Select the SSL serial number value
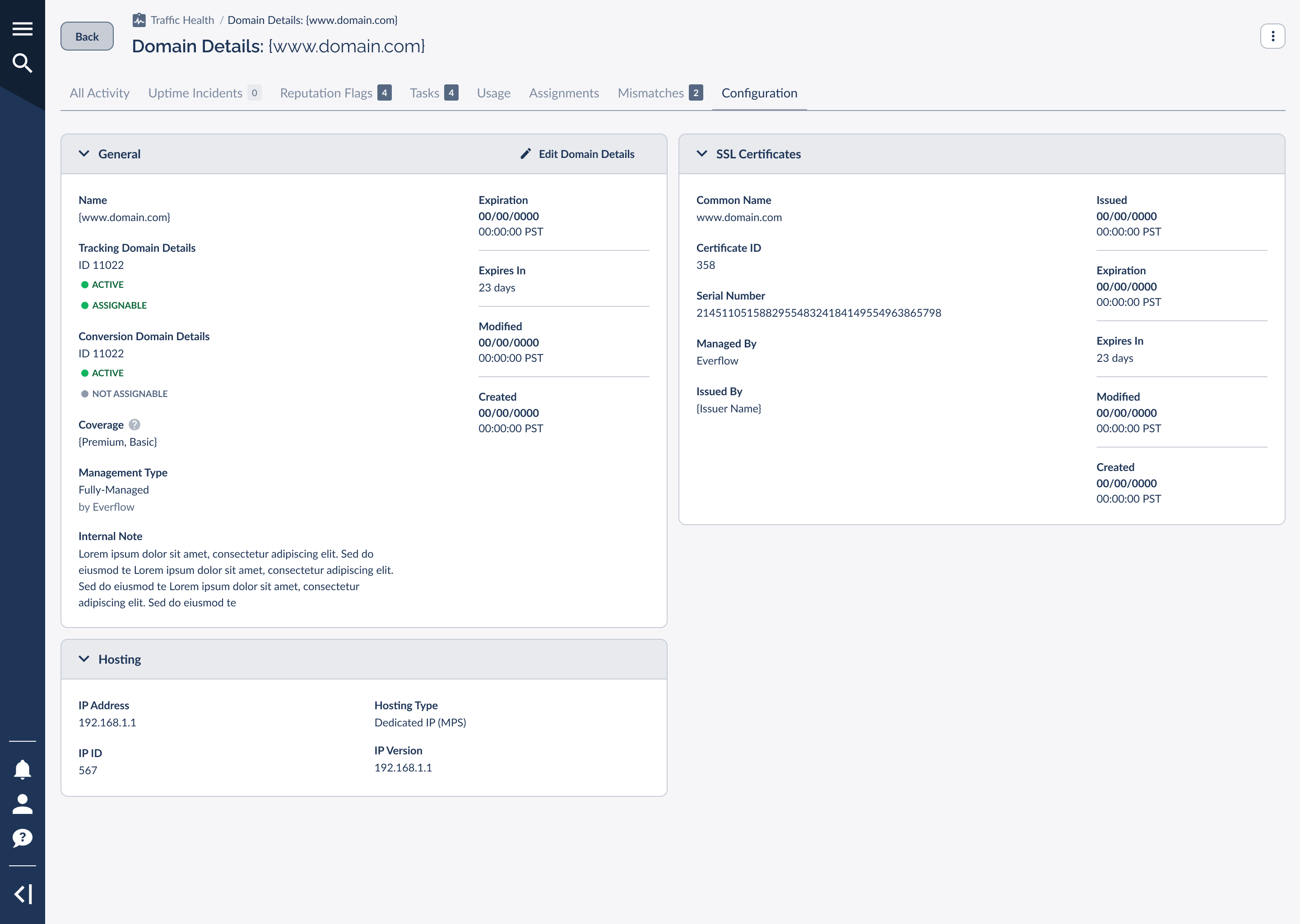The image size is (1300, 924). (x=818, y=313)
